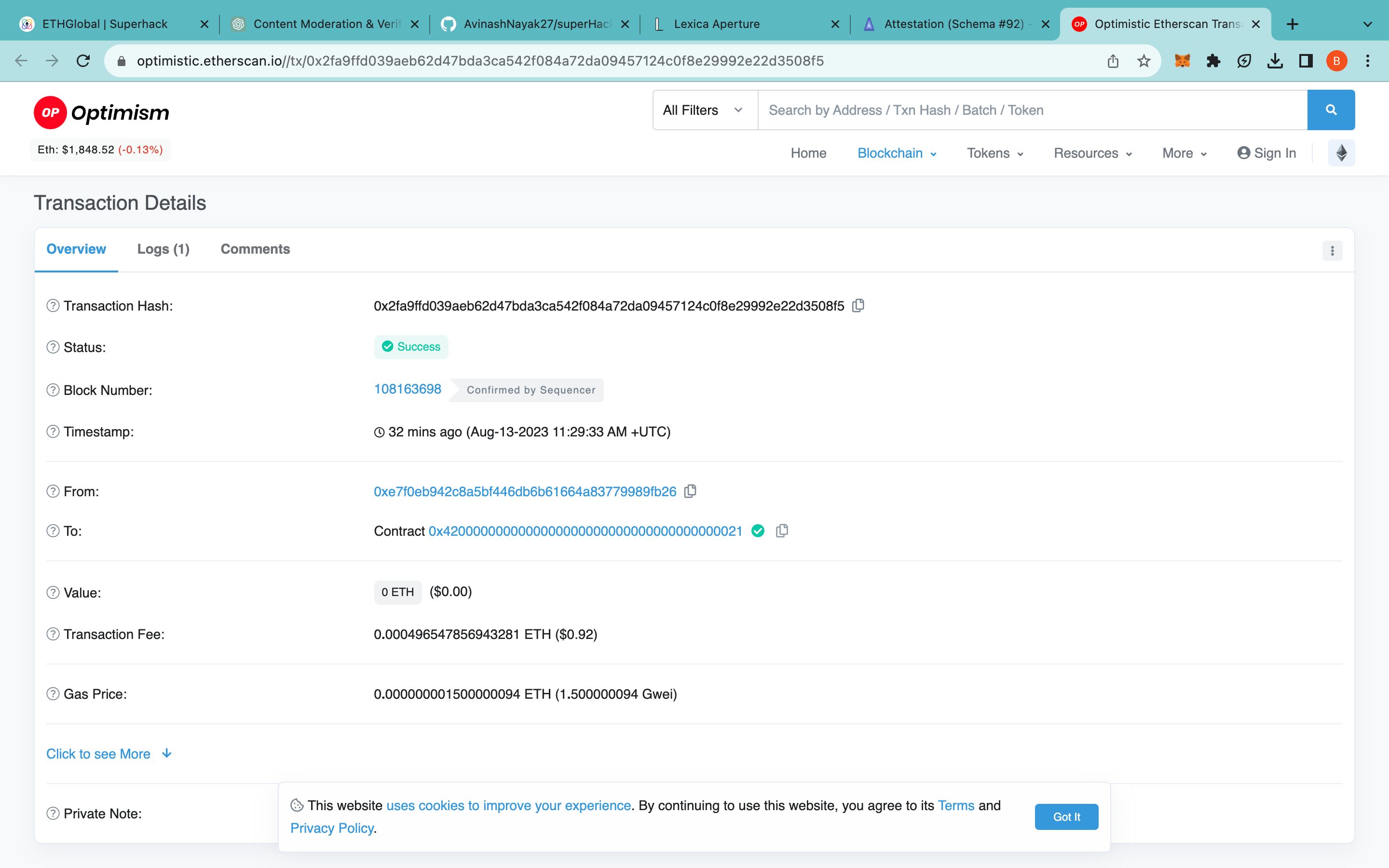
Task: Open the From address 0xe7f0eb94... link
Action: [525, 491]
